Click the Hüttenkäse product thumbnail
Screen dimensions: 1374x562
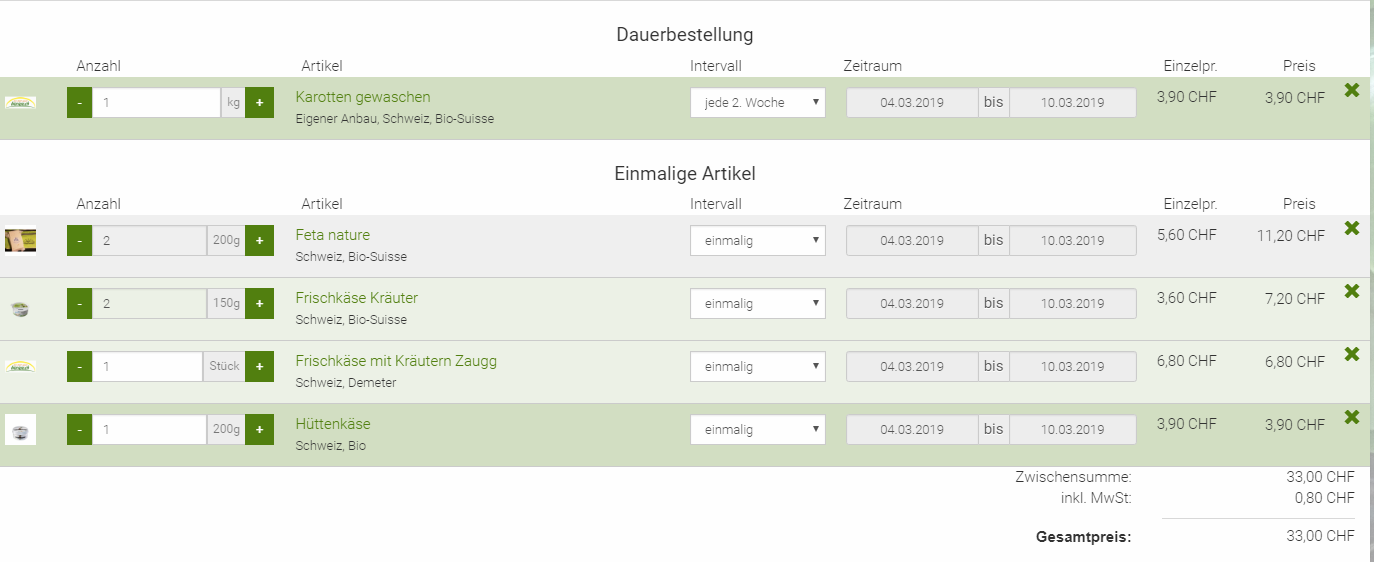(x=21, y=430)
